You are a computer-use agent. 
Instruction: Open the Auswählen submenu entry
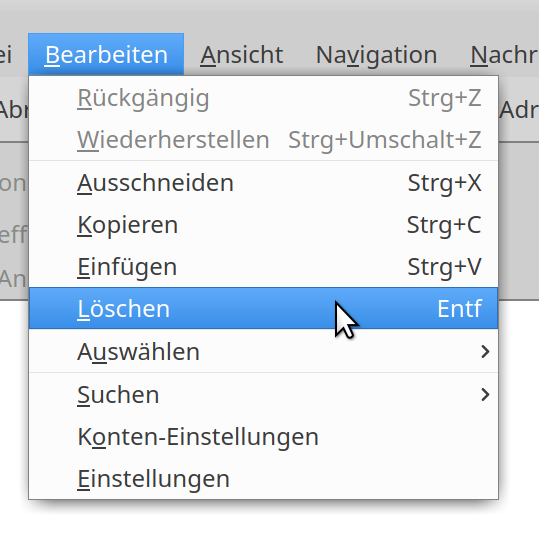point(263,352)
